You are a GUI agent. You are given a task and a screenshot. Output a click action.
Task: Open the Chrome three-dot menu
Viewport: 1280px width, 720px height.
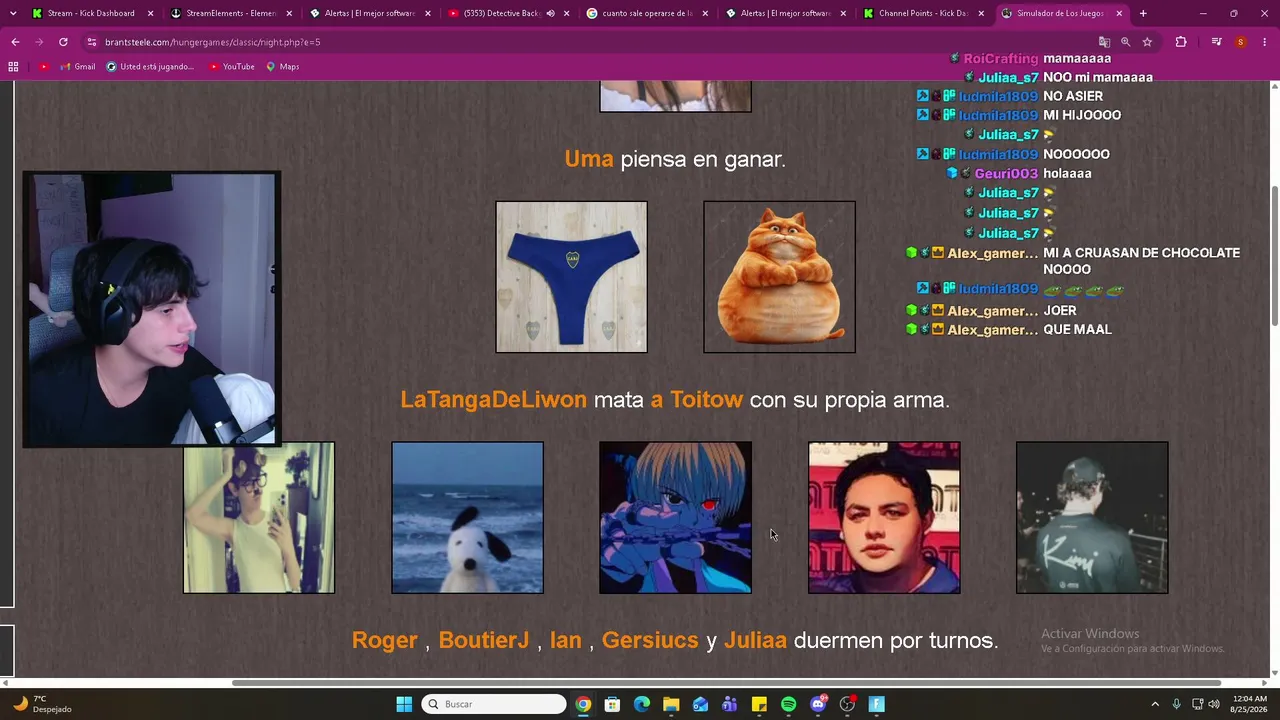click(x=1264, y=42)
